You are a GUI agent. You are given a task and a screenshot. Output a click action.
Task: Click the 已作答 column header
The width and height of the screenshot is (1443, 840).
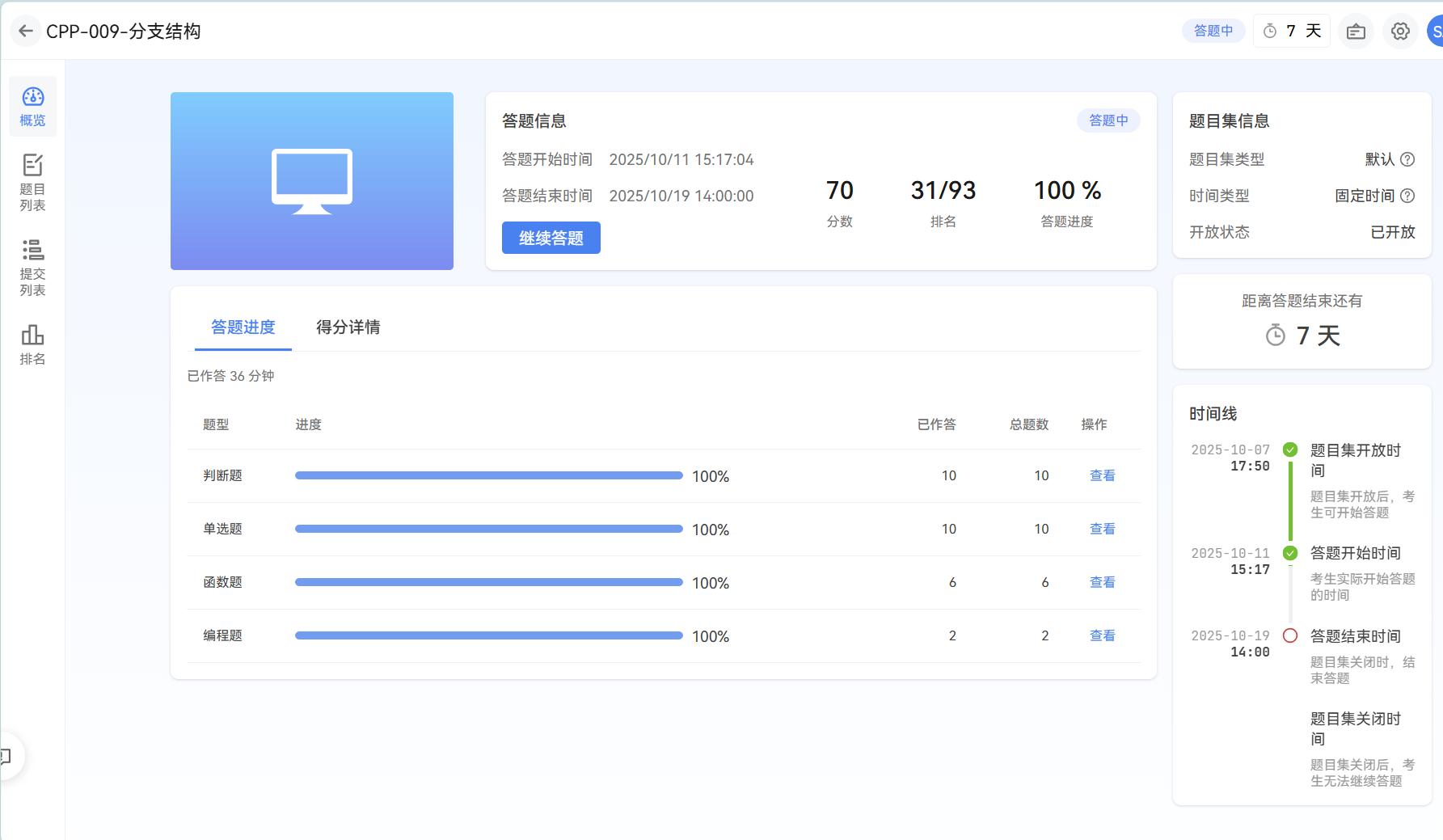coord(937,424)
